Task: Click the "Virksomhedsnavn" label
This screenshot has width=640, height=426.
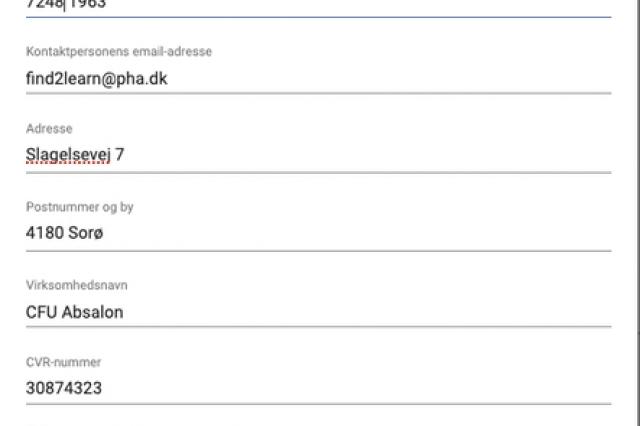Action: 77,285
